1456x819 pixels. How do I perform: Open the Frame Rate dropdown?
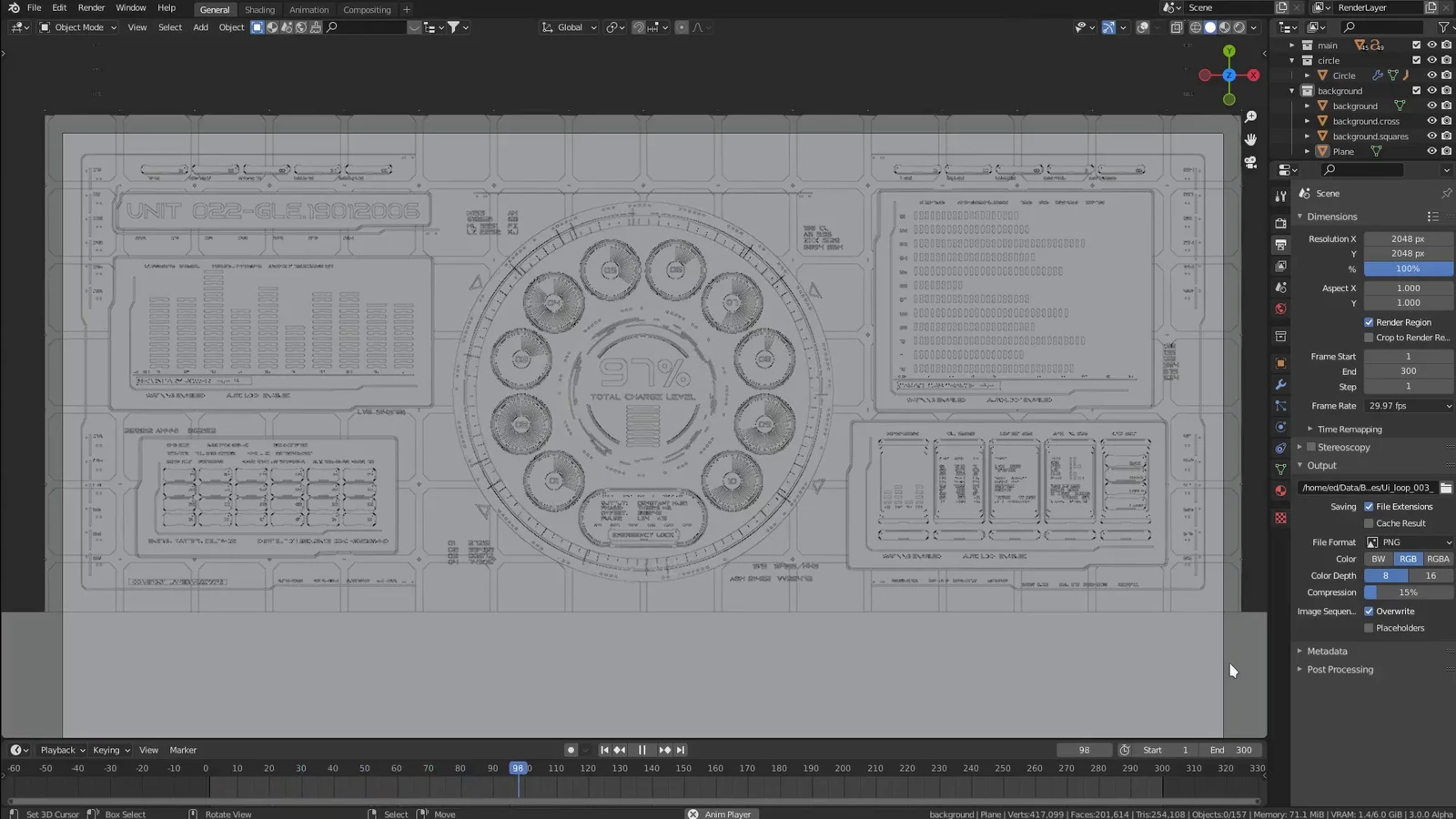1408,406
